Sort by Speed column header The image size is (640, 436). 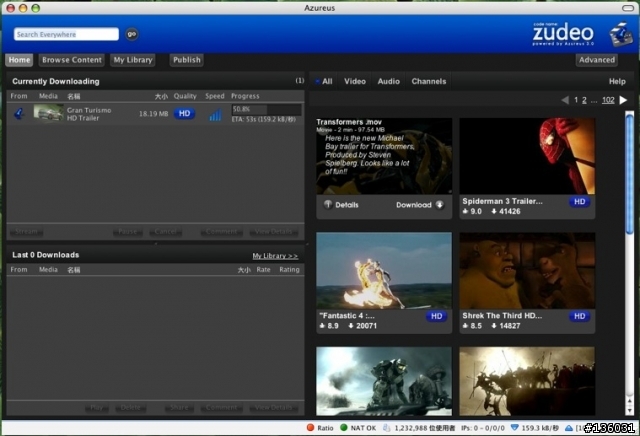(x=215, y=96)
